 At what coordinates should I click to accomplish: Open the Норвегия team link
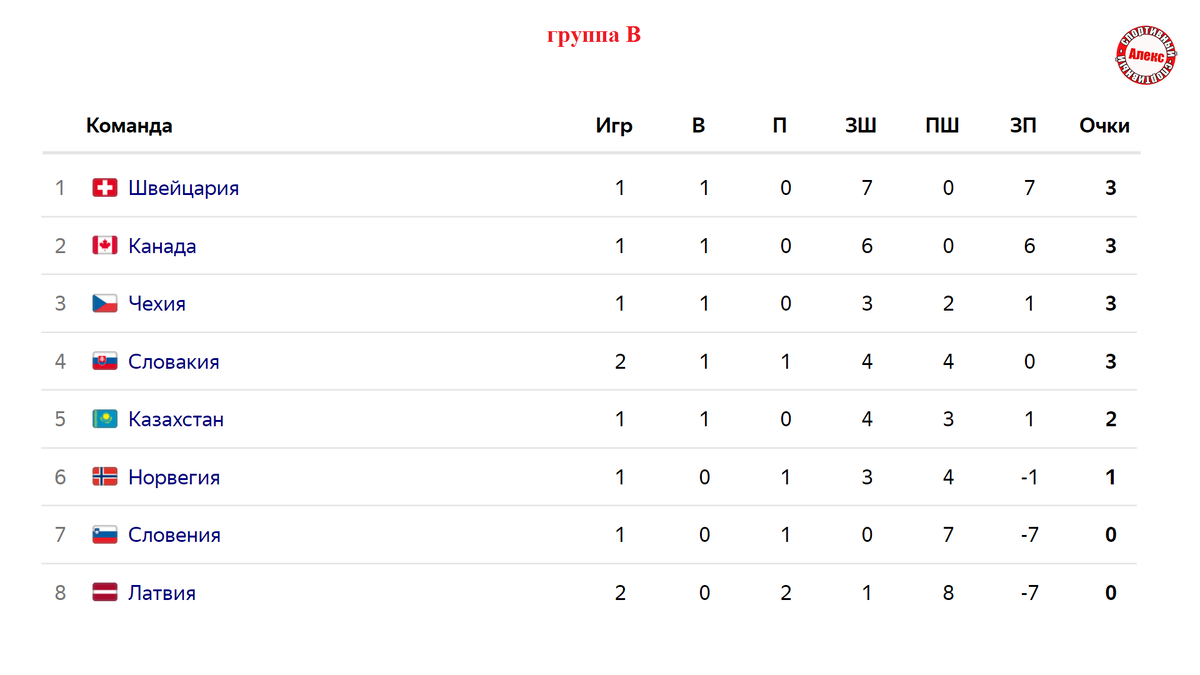pos(174,478)
